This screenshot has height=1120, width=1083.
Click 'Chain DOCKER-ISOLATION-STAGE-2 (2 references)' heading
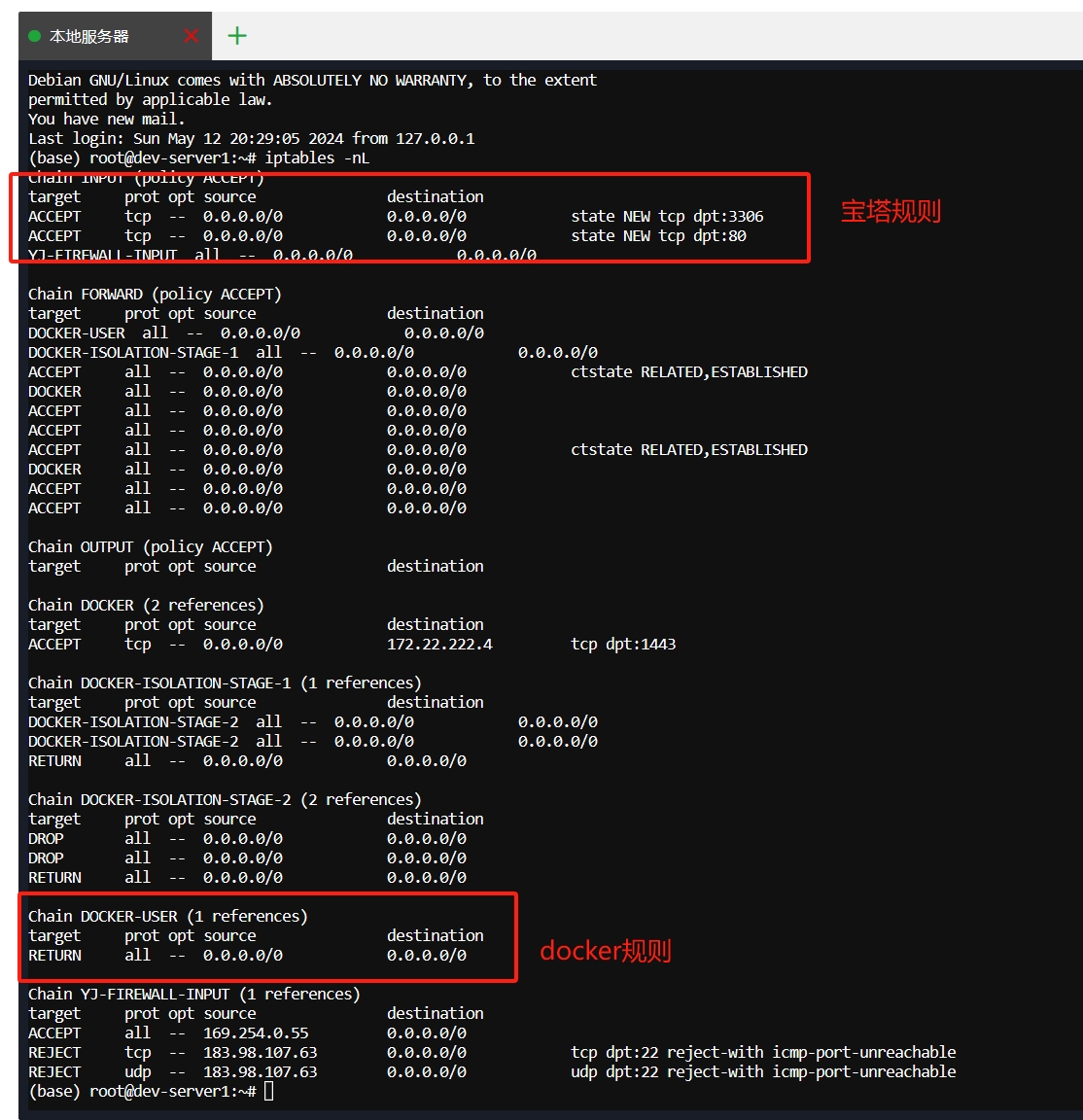[x=225, y=800]
